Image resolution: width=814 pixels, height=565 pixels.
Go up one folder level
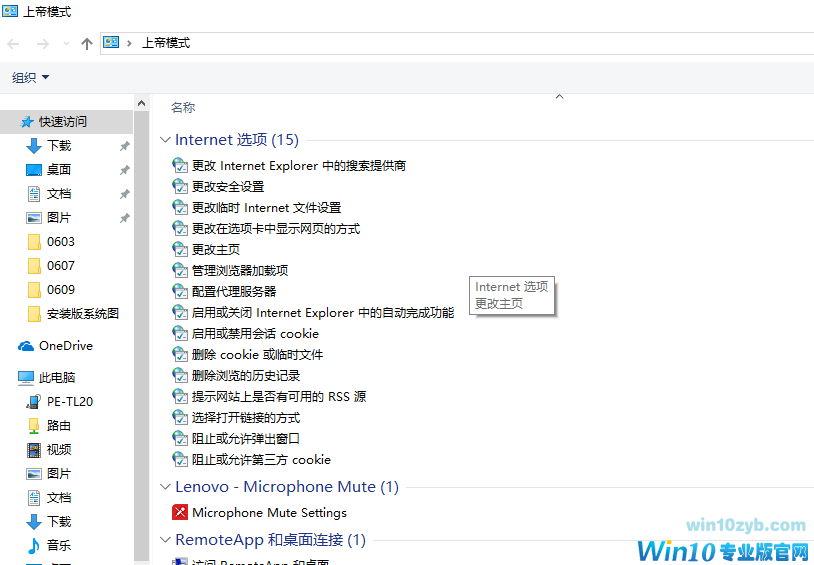click(87, 44)
